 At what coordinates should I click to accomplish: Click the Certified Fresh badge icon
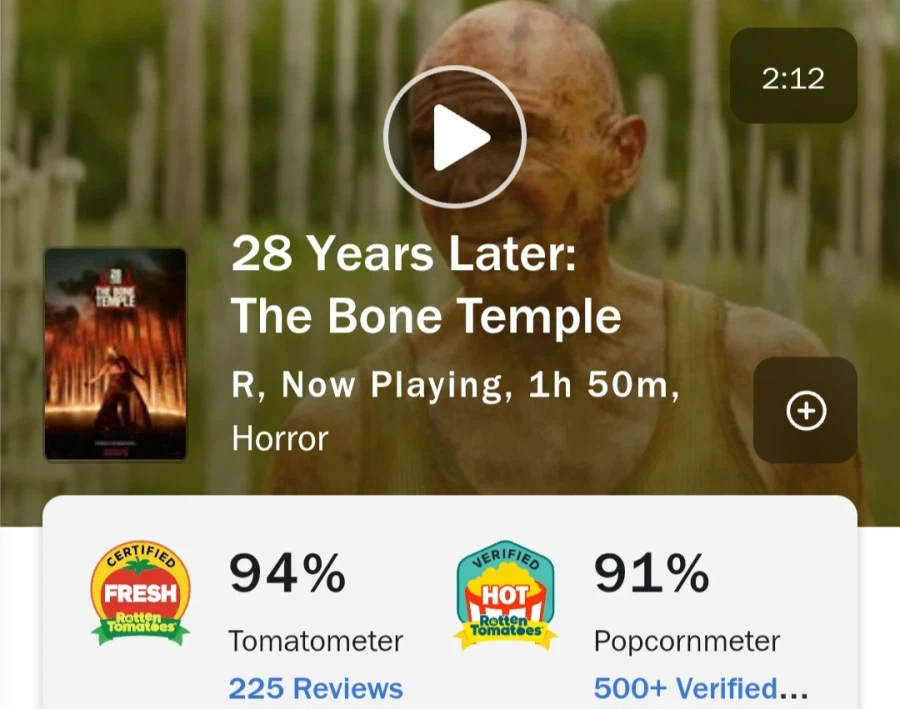[141, 594]
